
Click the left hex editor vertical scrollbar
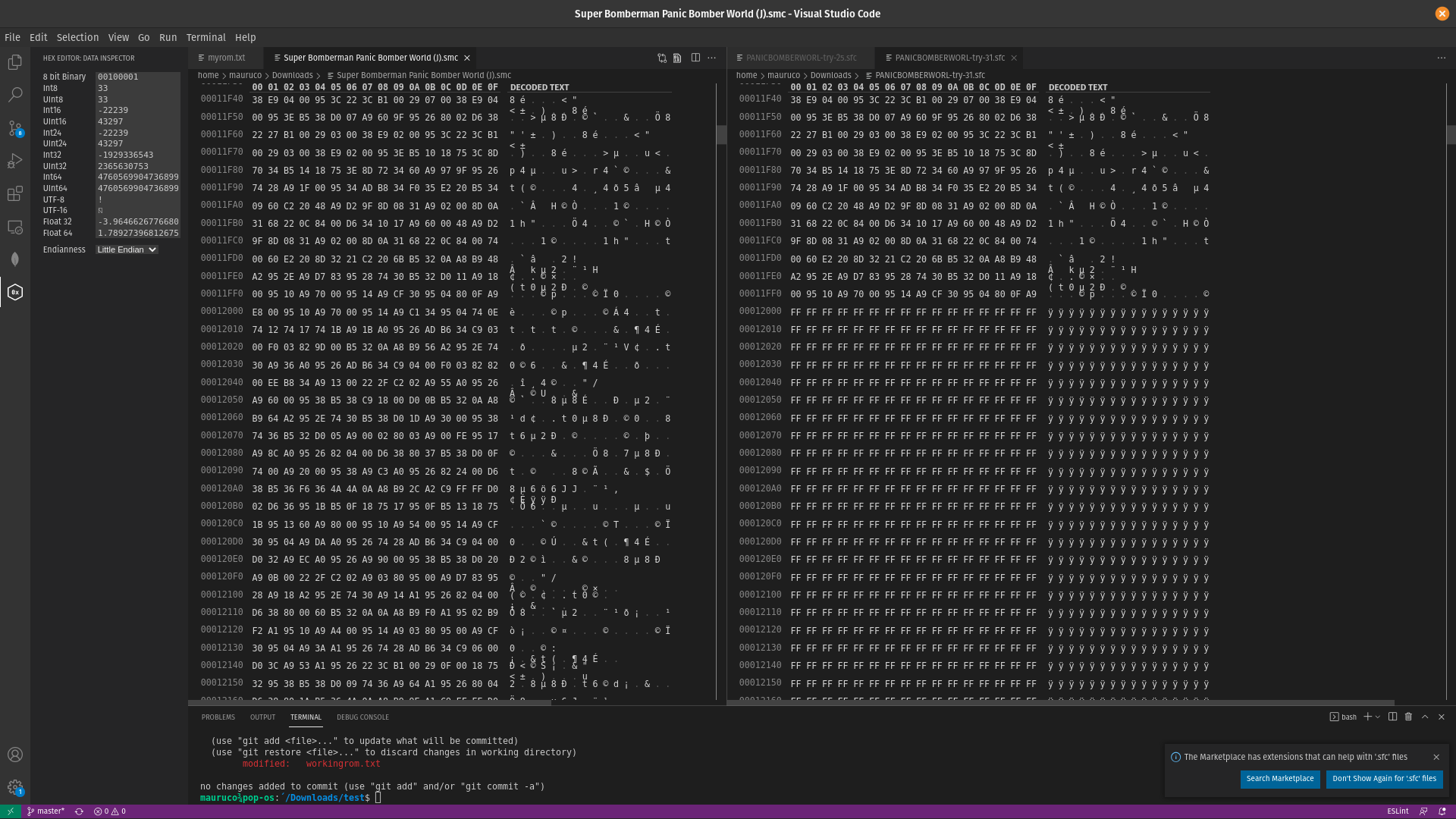click(x=721, y=135)
